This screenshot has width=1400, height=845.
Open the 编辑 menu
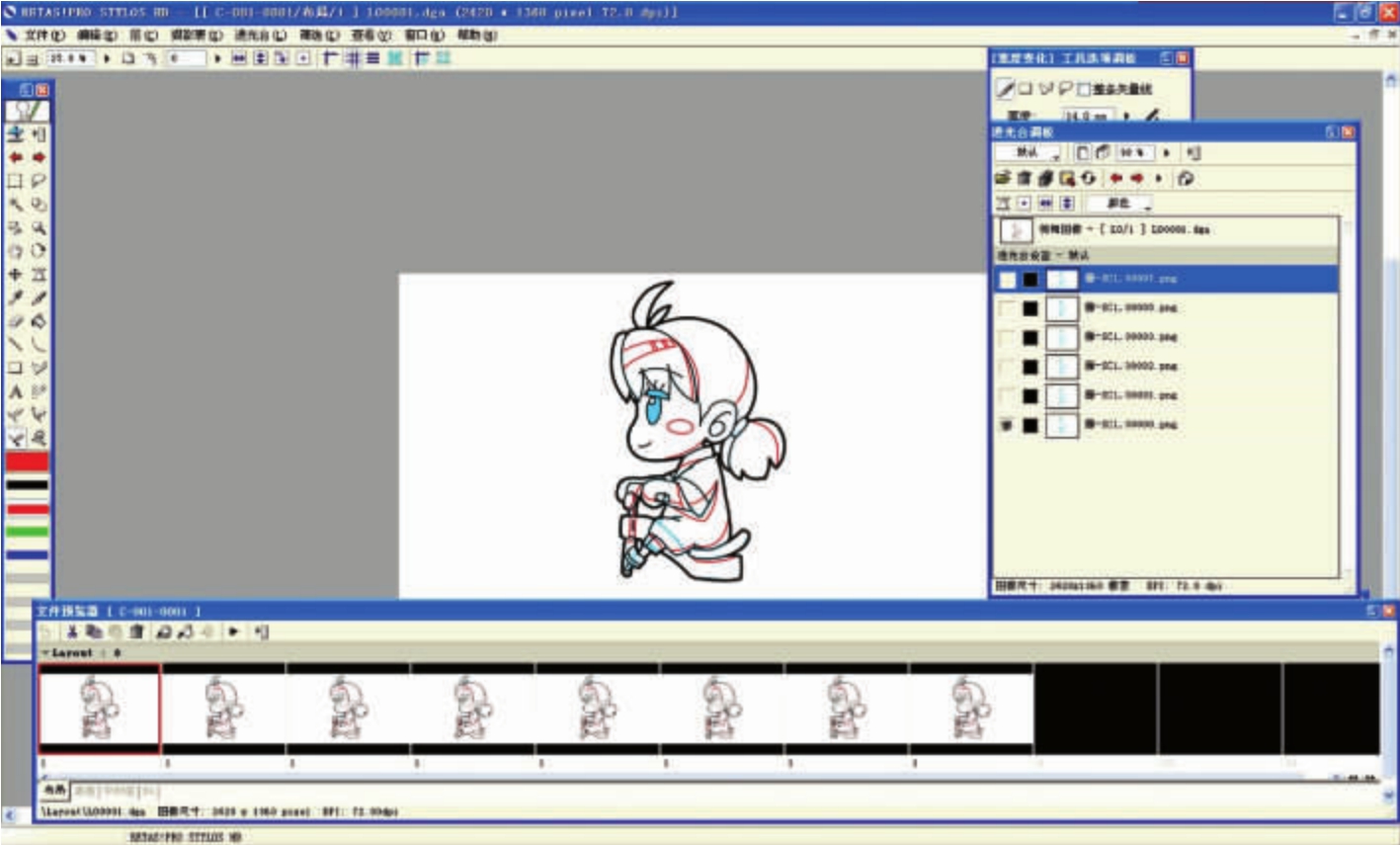pyautogui.click(x=97, y=35)
